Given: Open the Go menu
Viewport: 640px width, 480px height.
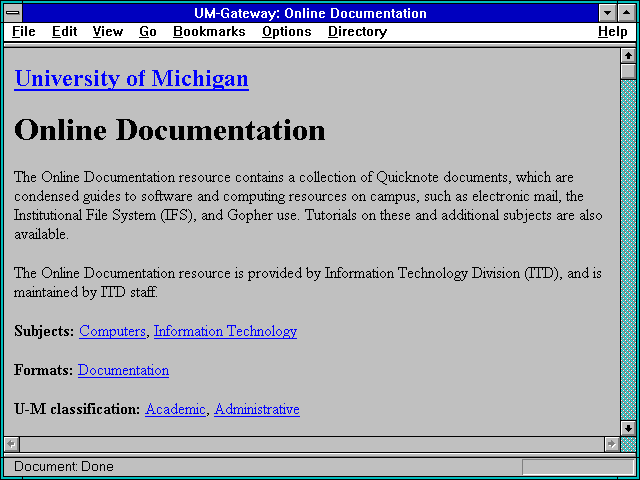Looking at the screenshot, I should point(148,32).
